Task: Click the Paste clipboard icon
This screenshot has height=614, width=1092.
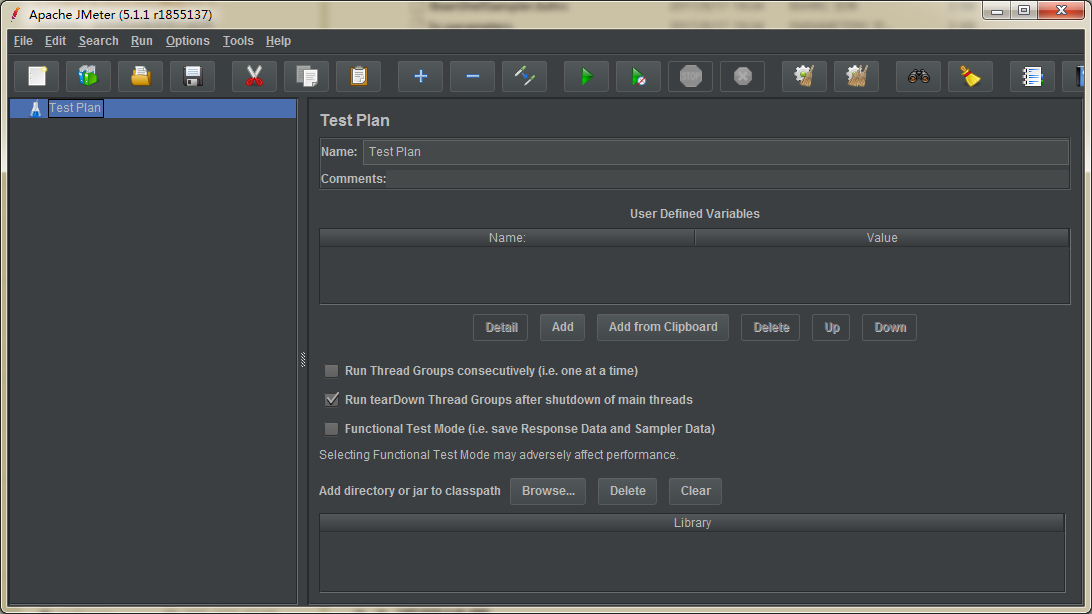Action: [359, 76]
